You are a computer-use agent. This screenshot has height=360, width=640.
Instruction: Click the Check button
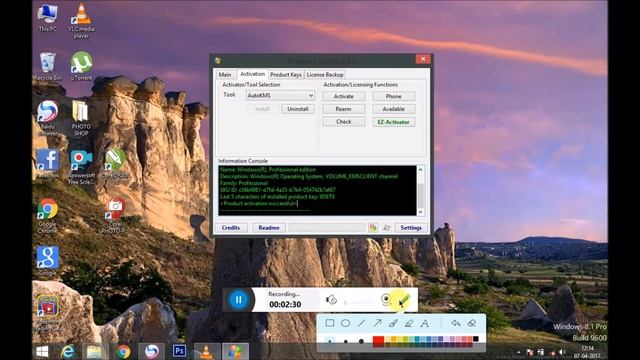pyautogui.click(x=344, y=122)
